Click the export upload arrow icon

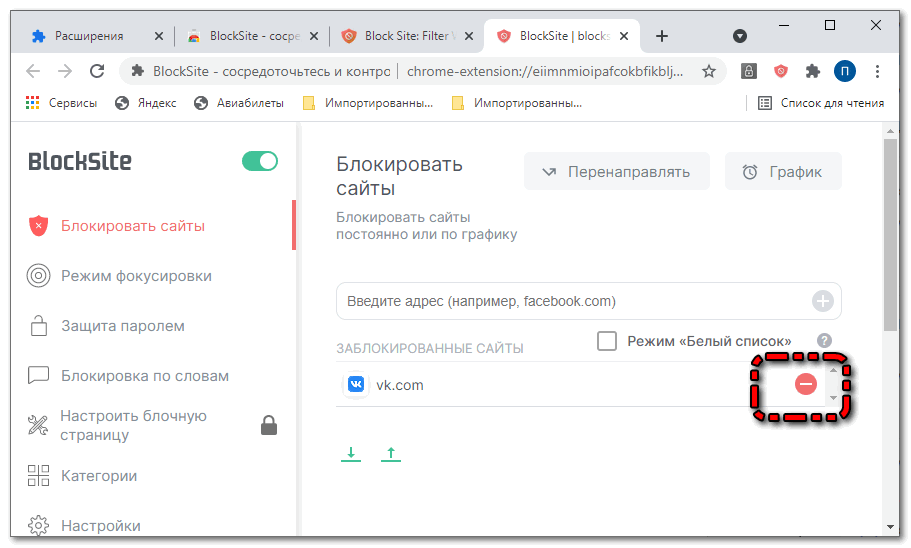391,454
